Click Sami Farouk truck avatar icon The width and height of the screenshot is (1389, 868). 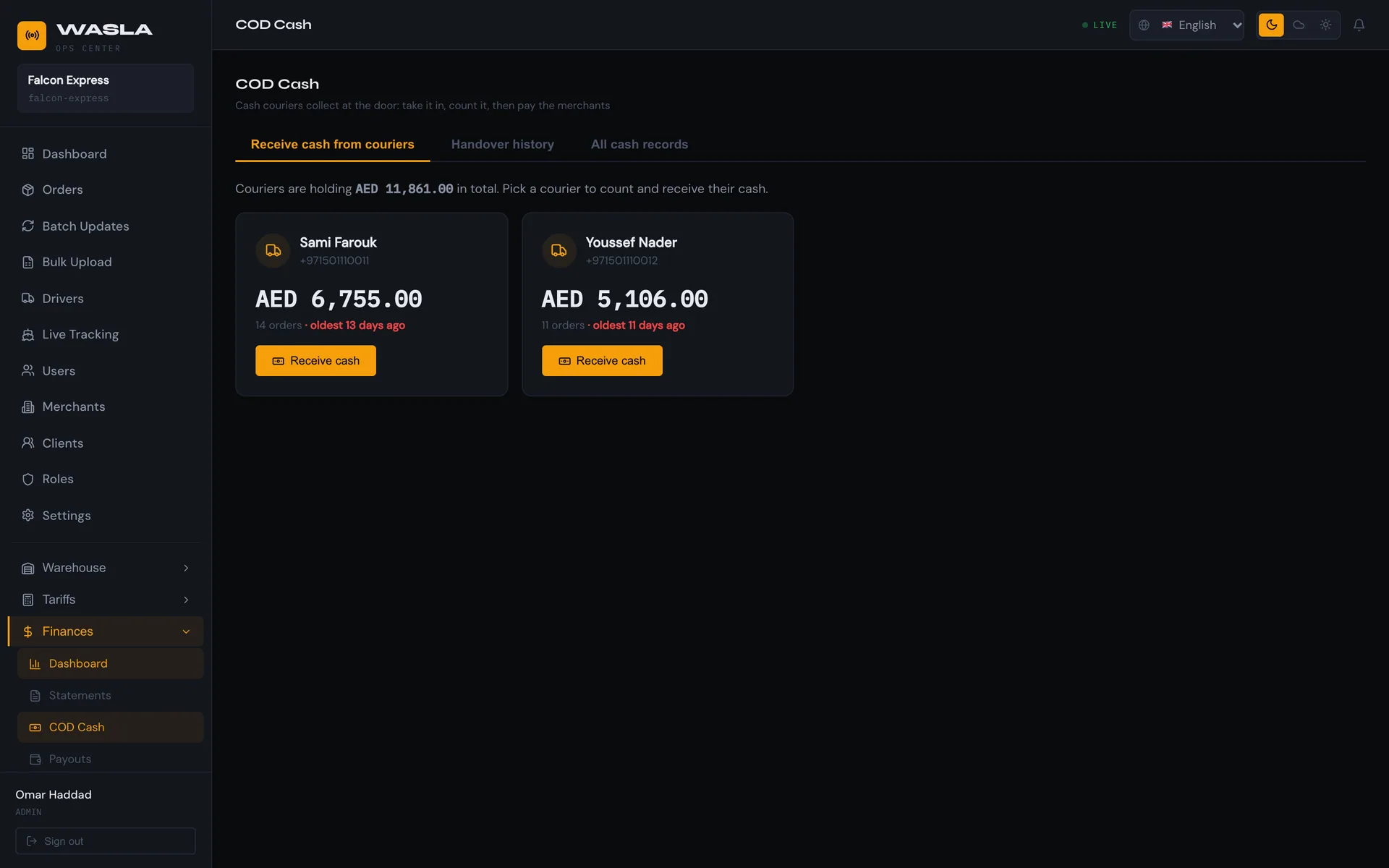pyautogui.click(x=273, y=250)
